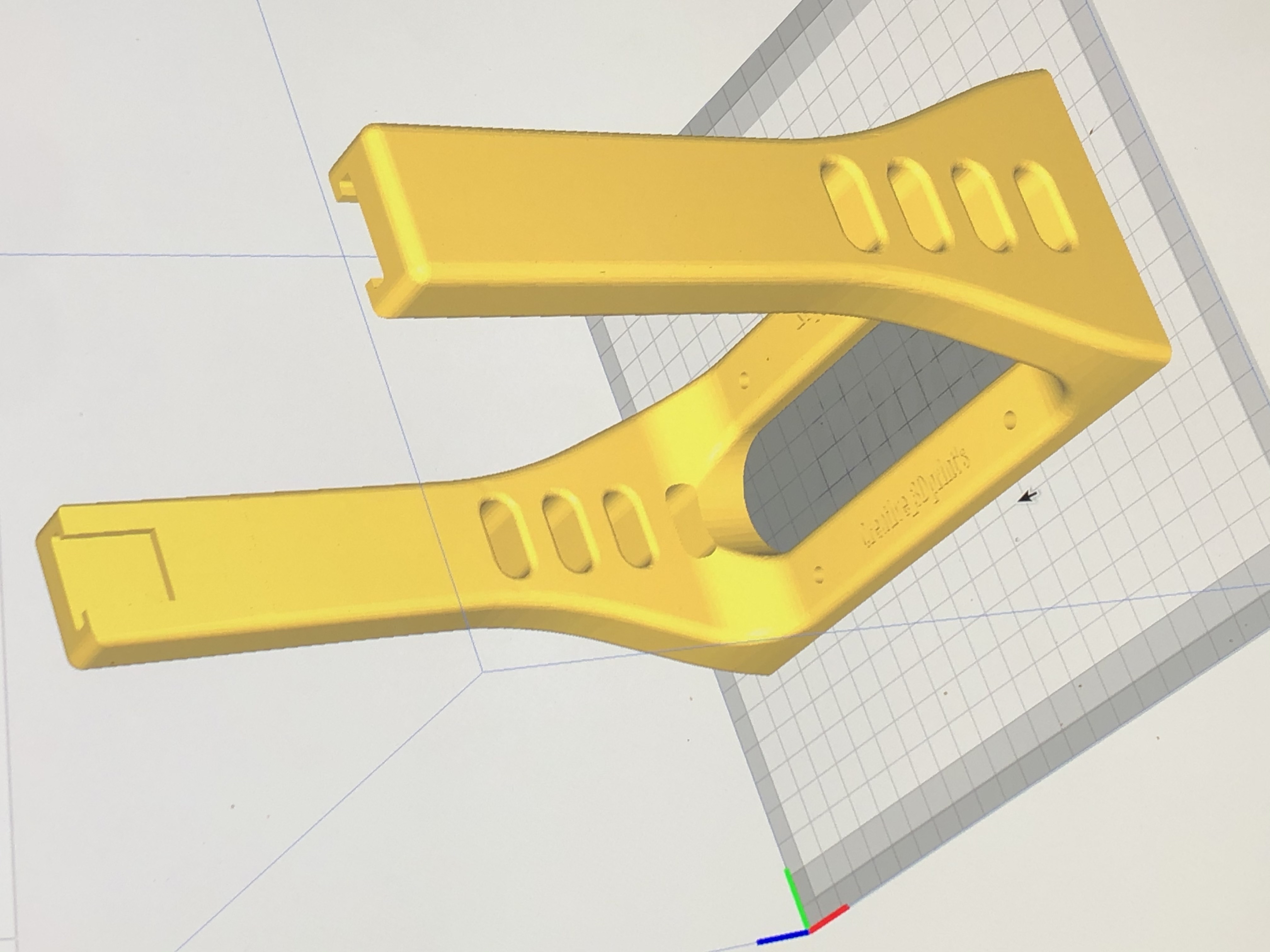Viewport: 1270px width, 952px height.
Task: Click screw hole right of engraved text
Action: pos(1010,420)
